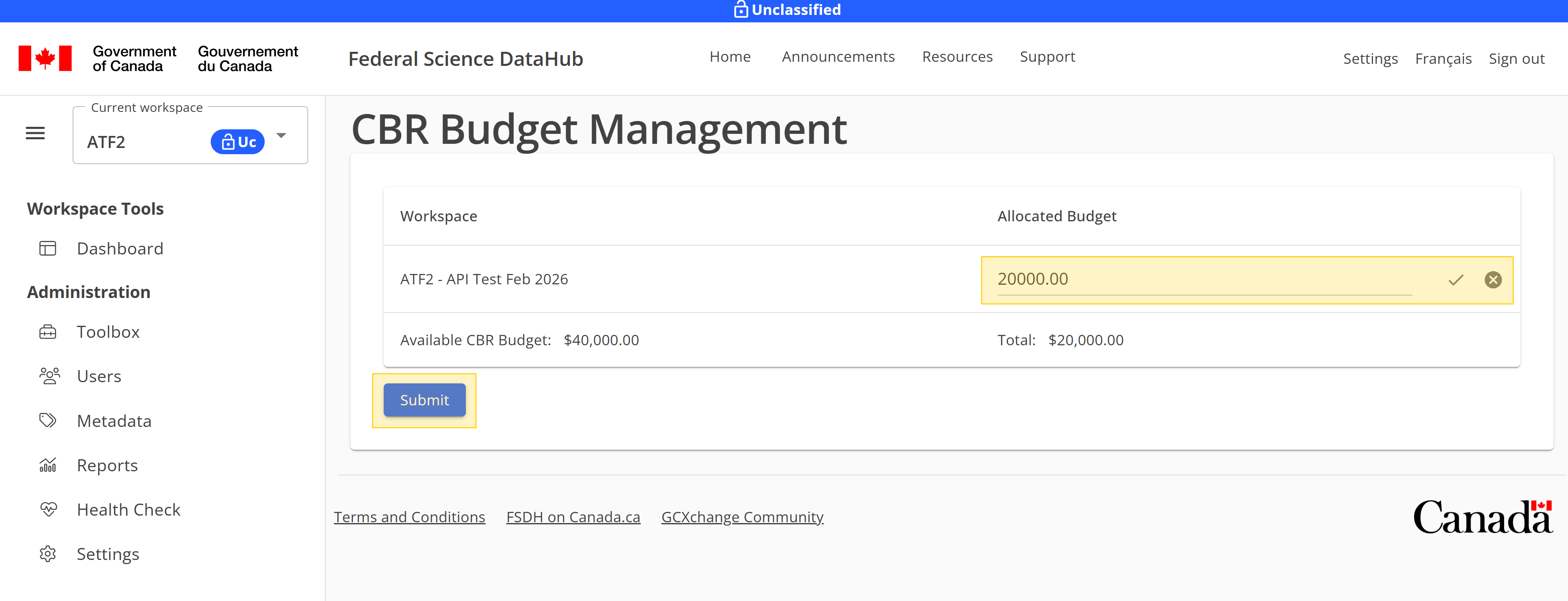
Task: Select the Metadata tag icon
Action: point(48,420)
